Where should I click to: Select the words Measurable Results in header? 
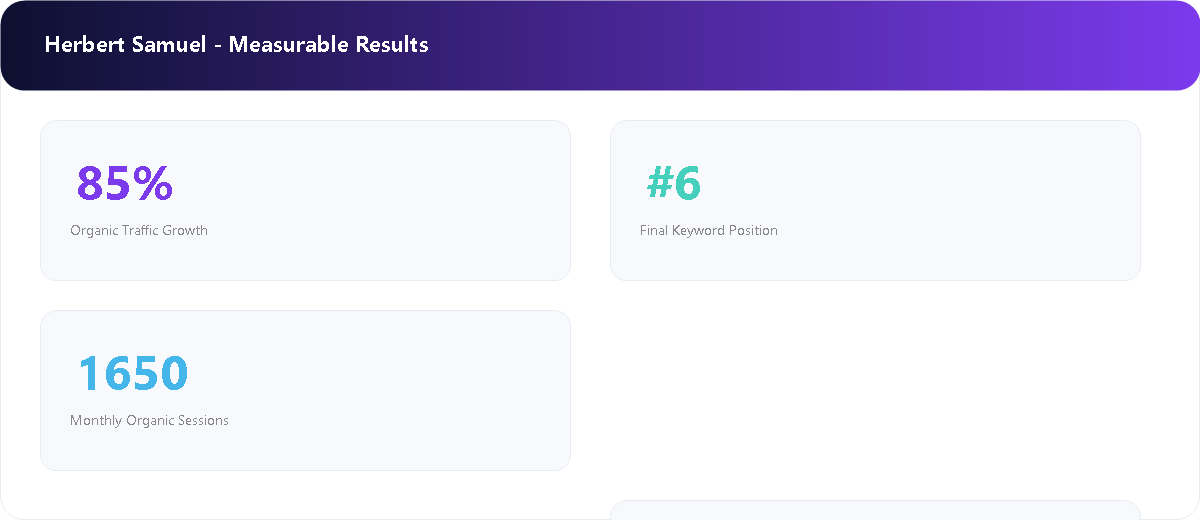click(x=329, y=45)
